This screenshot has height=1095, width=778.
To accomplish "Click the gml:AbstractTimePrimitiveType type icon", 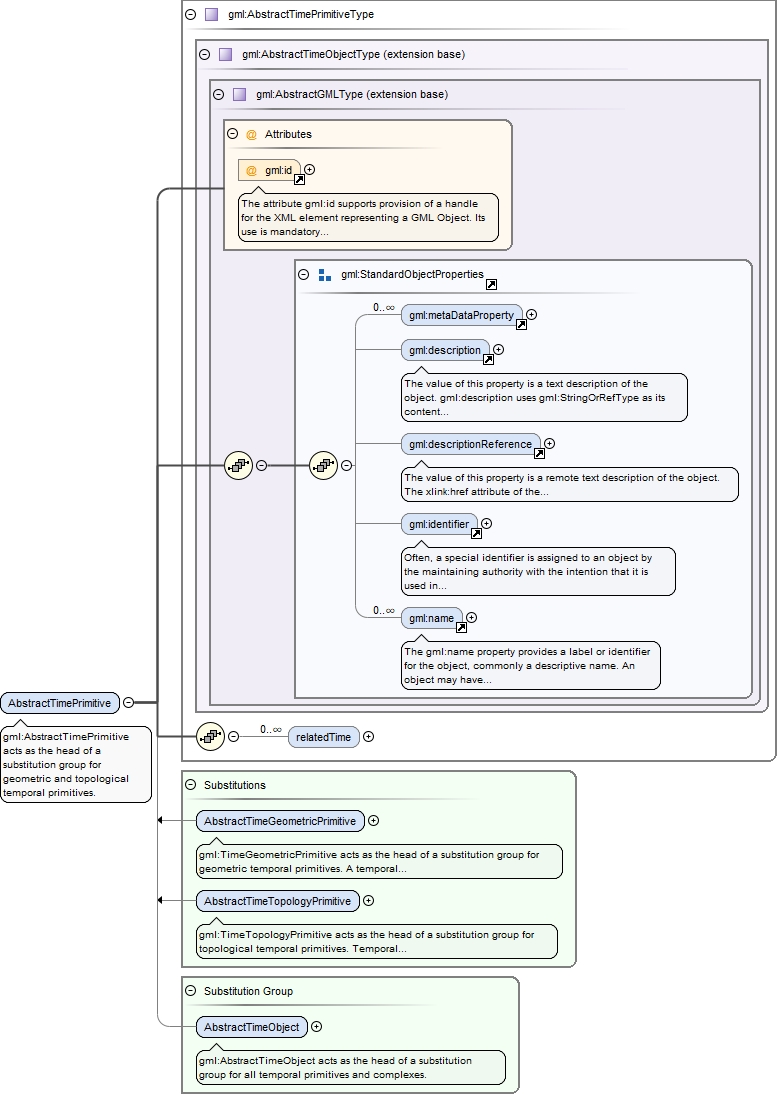I will coord(212,14).
